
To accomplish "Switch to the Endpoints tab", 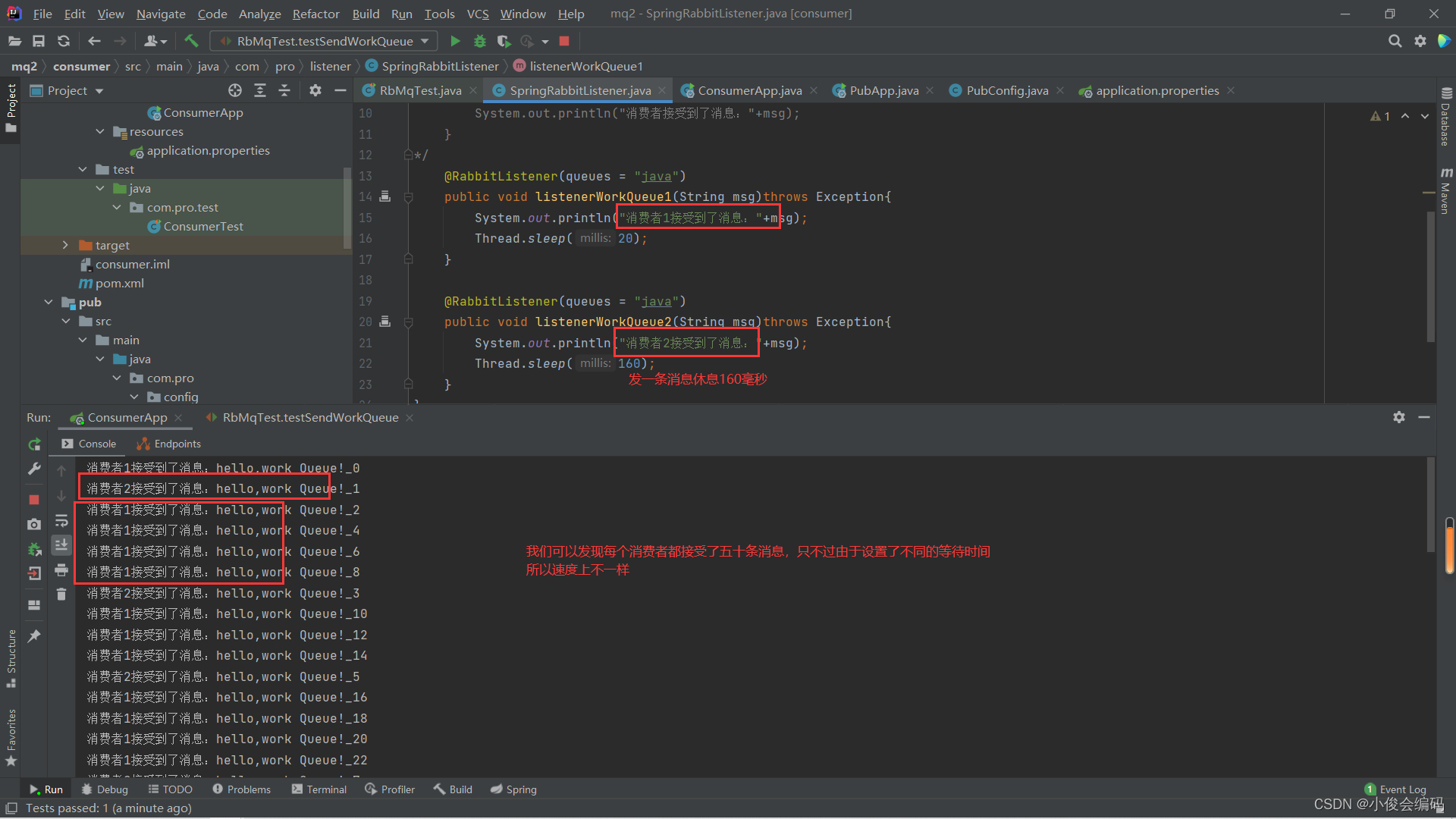I will tap(168, 444).
